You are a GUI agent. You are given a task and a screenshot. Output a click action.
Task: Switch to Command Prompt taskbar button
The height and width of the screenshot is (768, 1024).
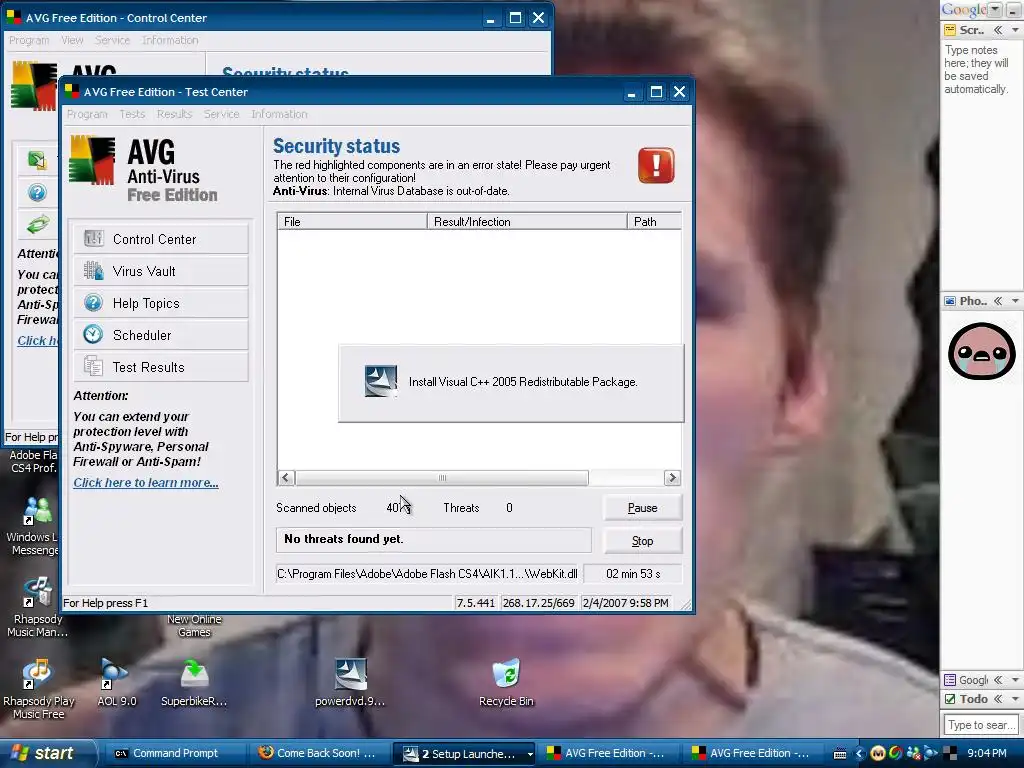click(x=174, y=754)
